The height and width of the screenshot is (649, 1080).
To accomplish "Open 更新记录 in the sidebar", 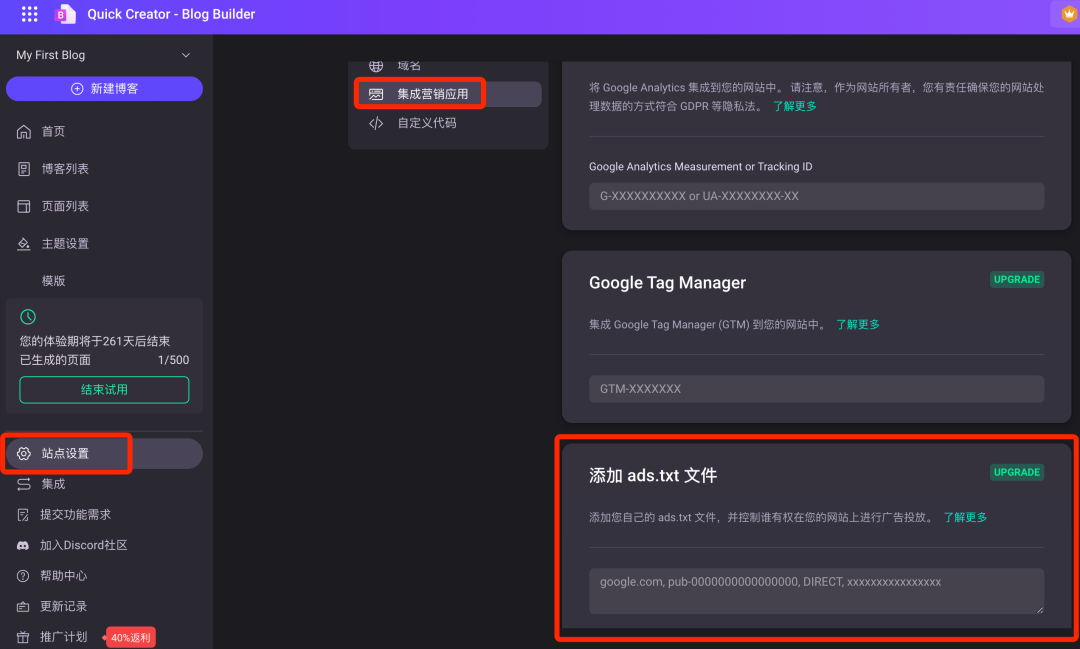I will [64, 606].
